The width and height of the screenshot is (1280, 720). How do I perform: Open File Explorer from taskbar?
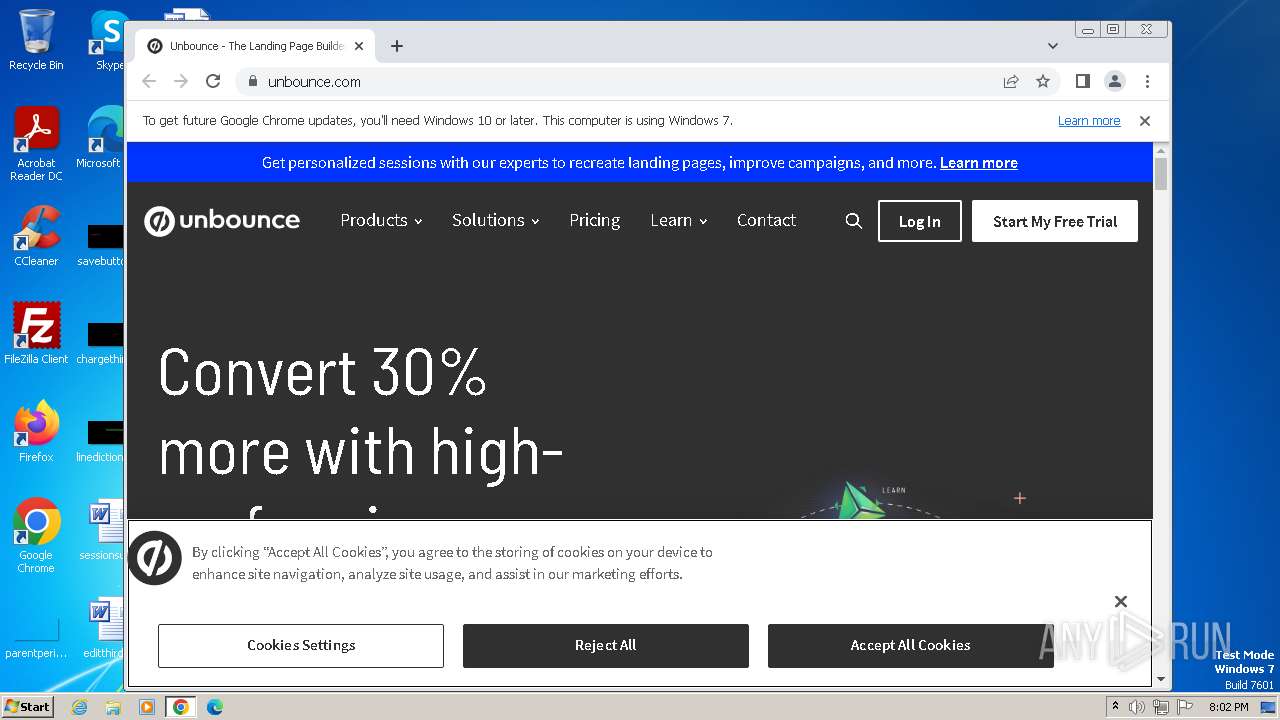(113, 707)
